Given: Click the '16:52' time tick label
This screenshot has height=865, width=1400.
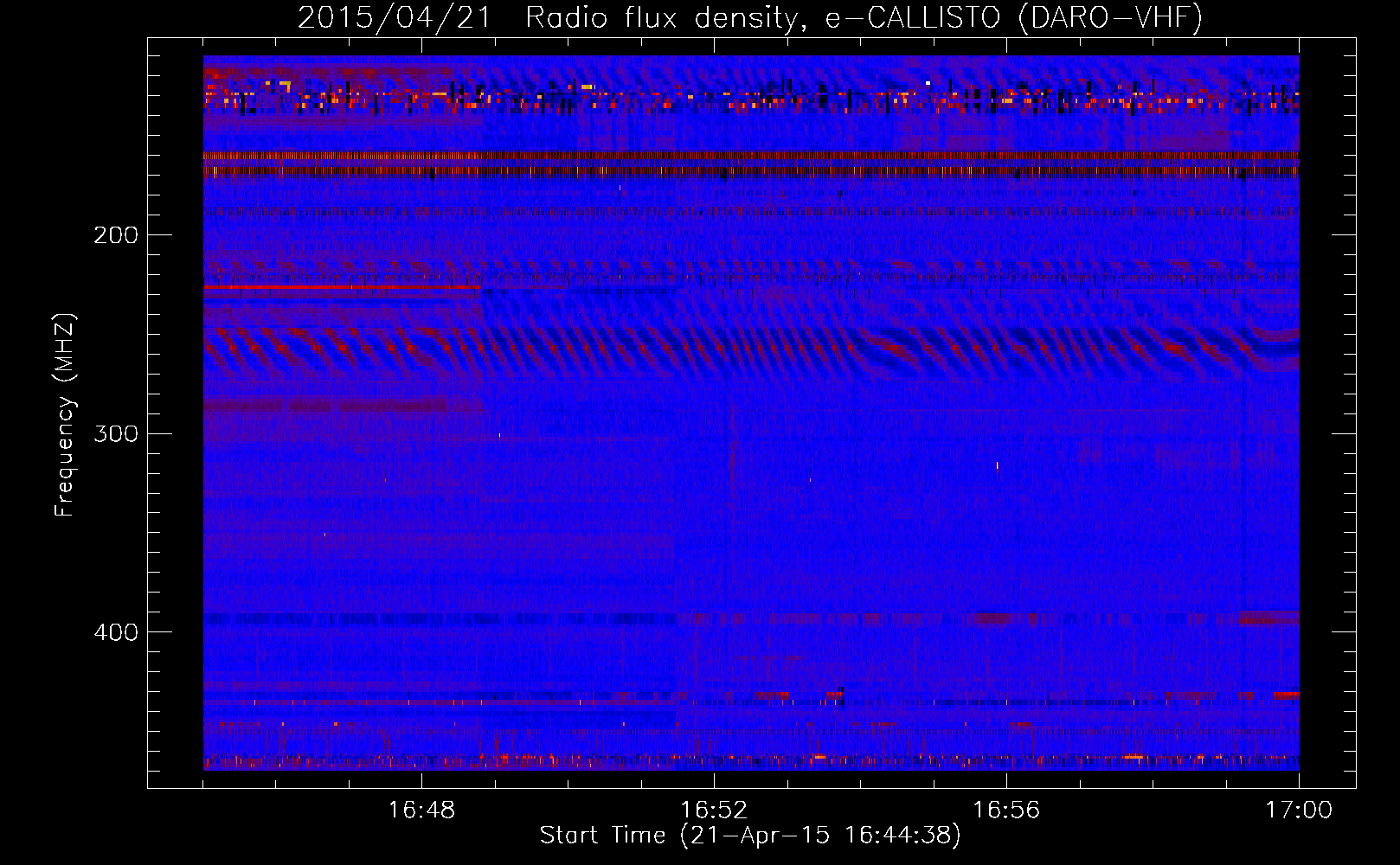Looking at the screenshot, I should [x=714, y=810].
